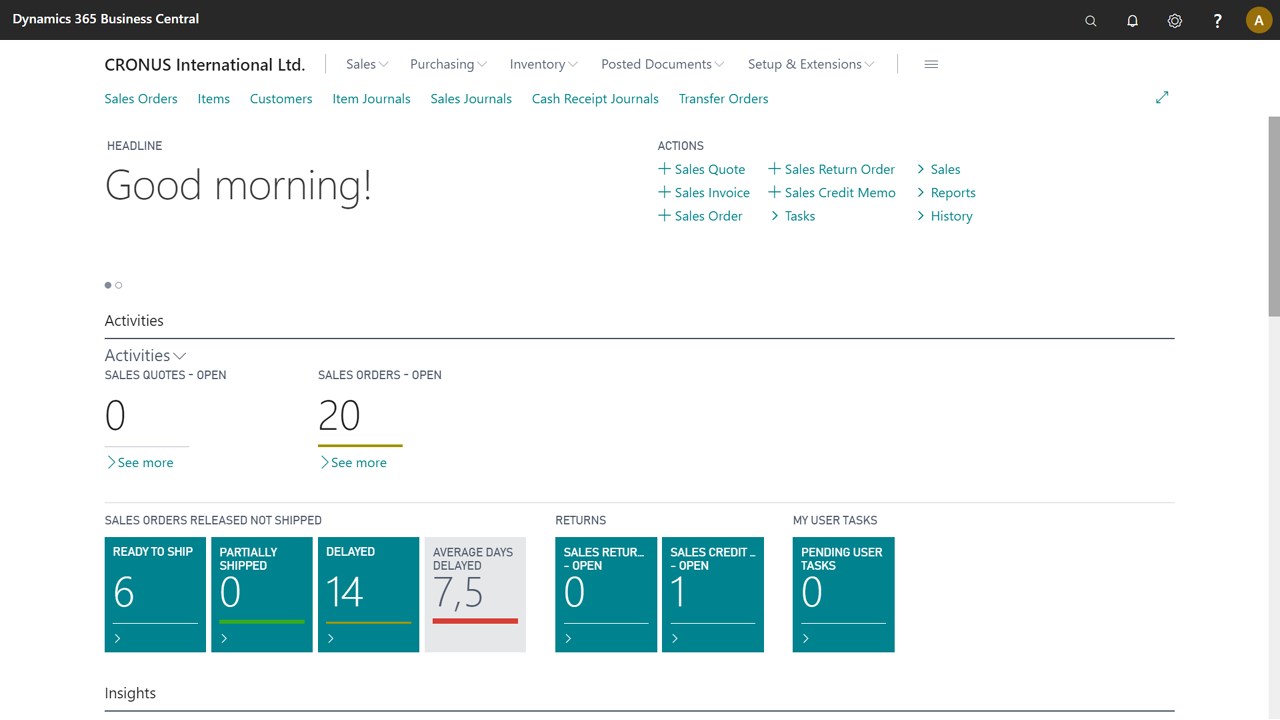
Task: Expand the Sales actions group
Action: coord(938,169)
